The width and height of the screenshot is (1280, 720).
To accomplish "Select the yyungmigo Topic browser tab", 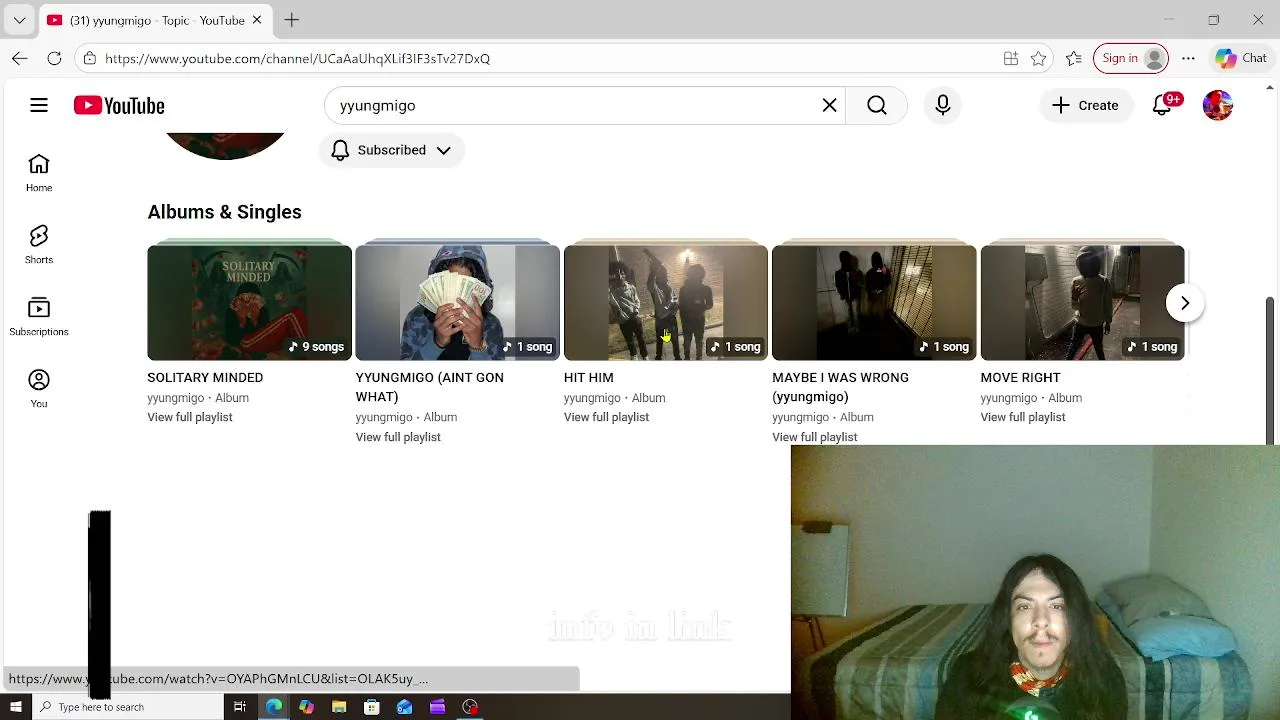I will pos(155,20).
